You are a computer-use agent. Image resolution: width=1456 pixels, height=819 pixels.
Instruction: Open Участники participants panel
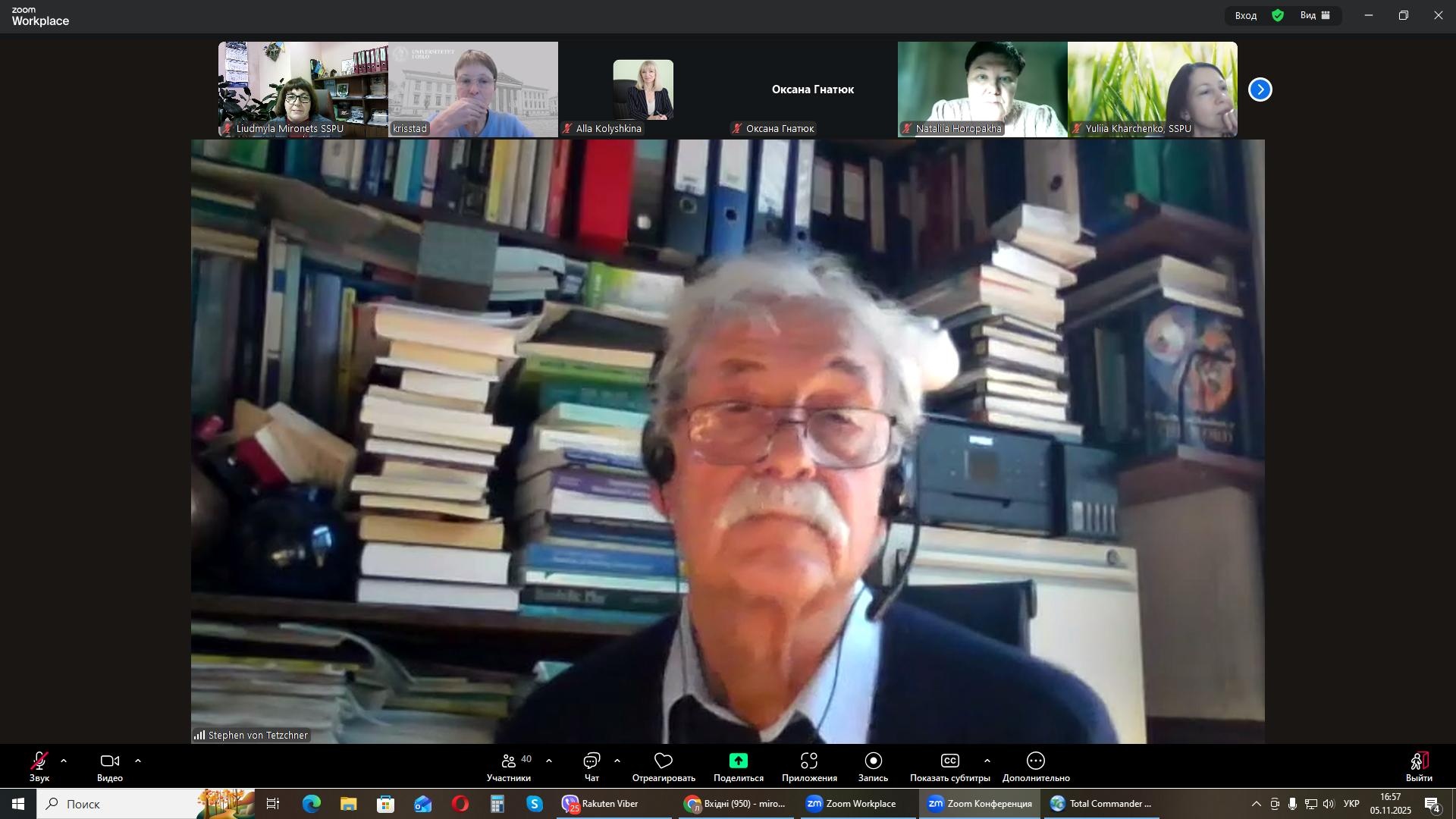(x=510, y=766)
